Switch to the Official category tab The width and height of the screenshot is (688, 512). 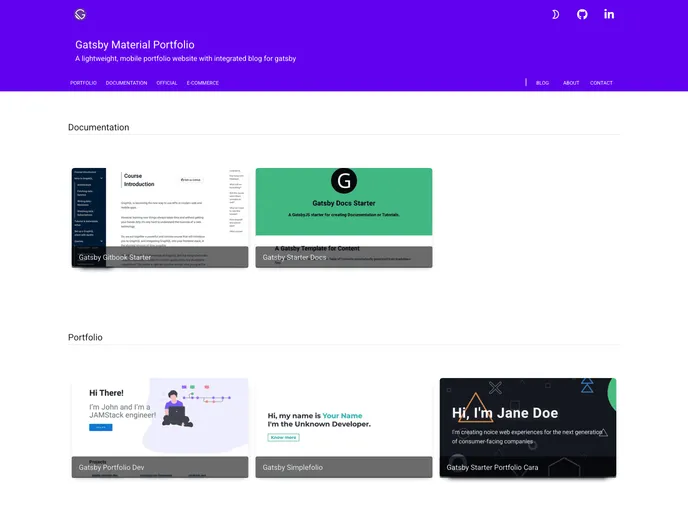point(167,83)
